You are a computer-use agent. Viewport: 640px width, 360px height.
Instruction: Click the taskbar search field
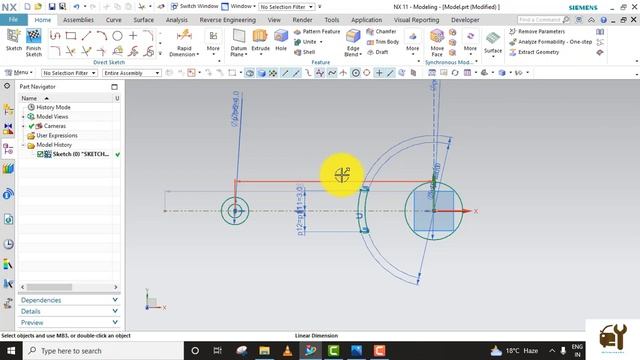(103, 351)
